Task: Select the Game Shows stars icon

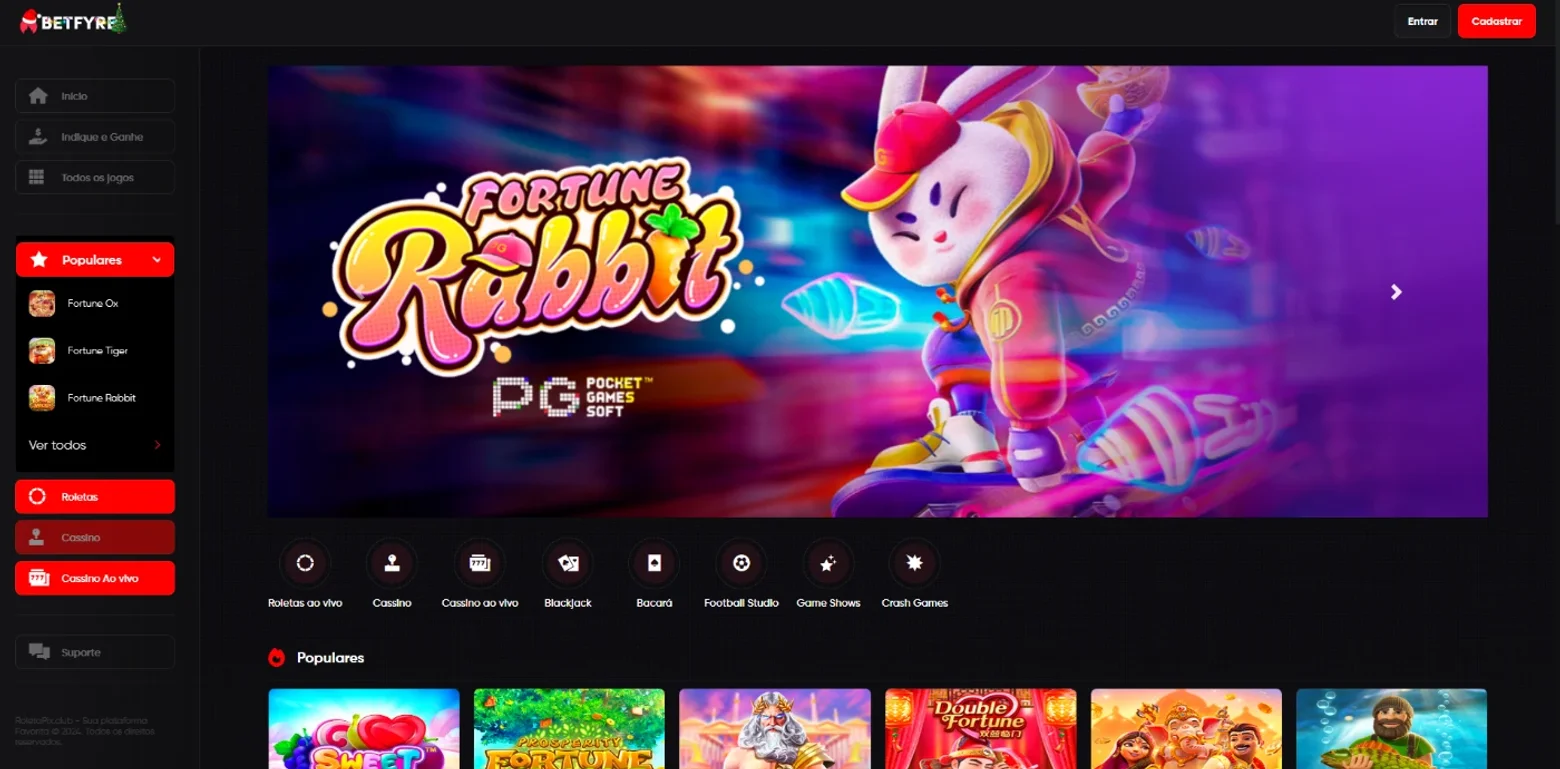Action: (828, 563)
